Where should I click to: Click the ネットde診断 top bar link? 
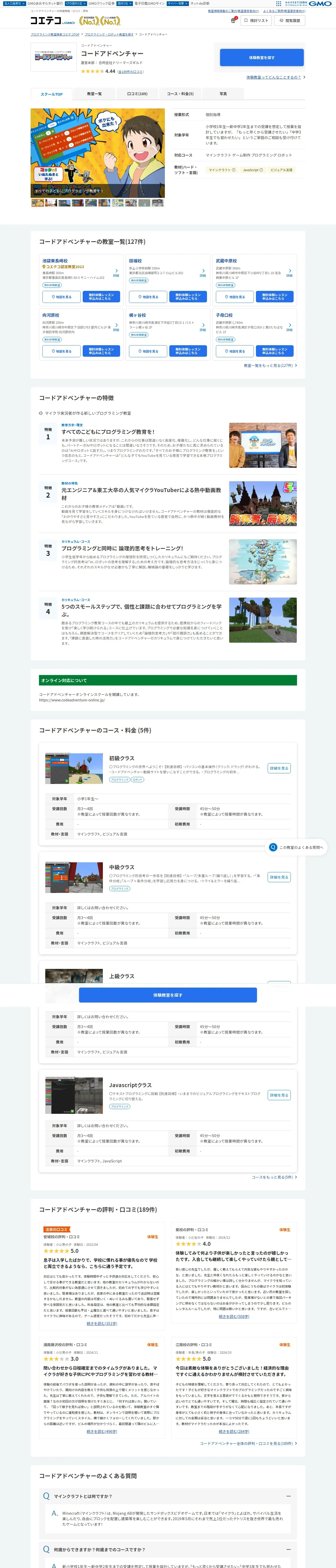200,4
